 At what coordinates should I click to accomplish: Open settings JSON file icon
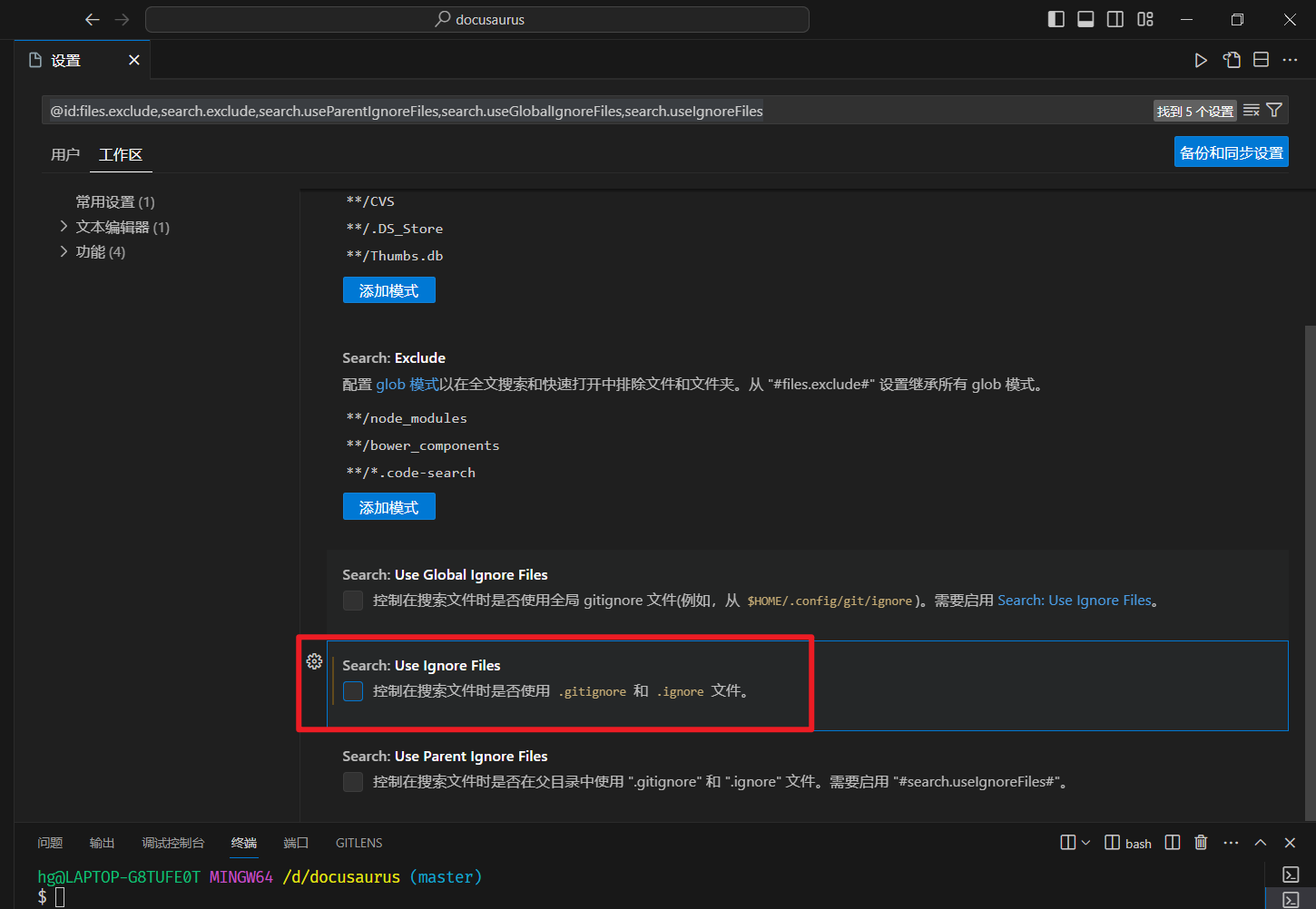point(1232,60)
